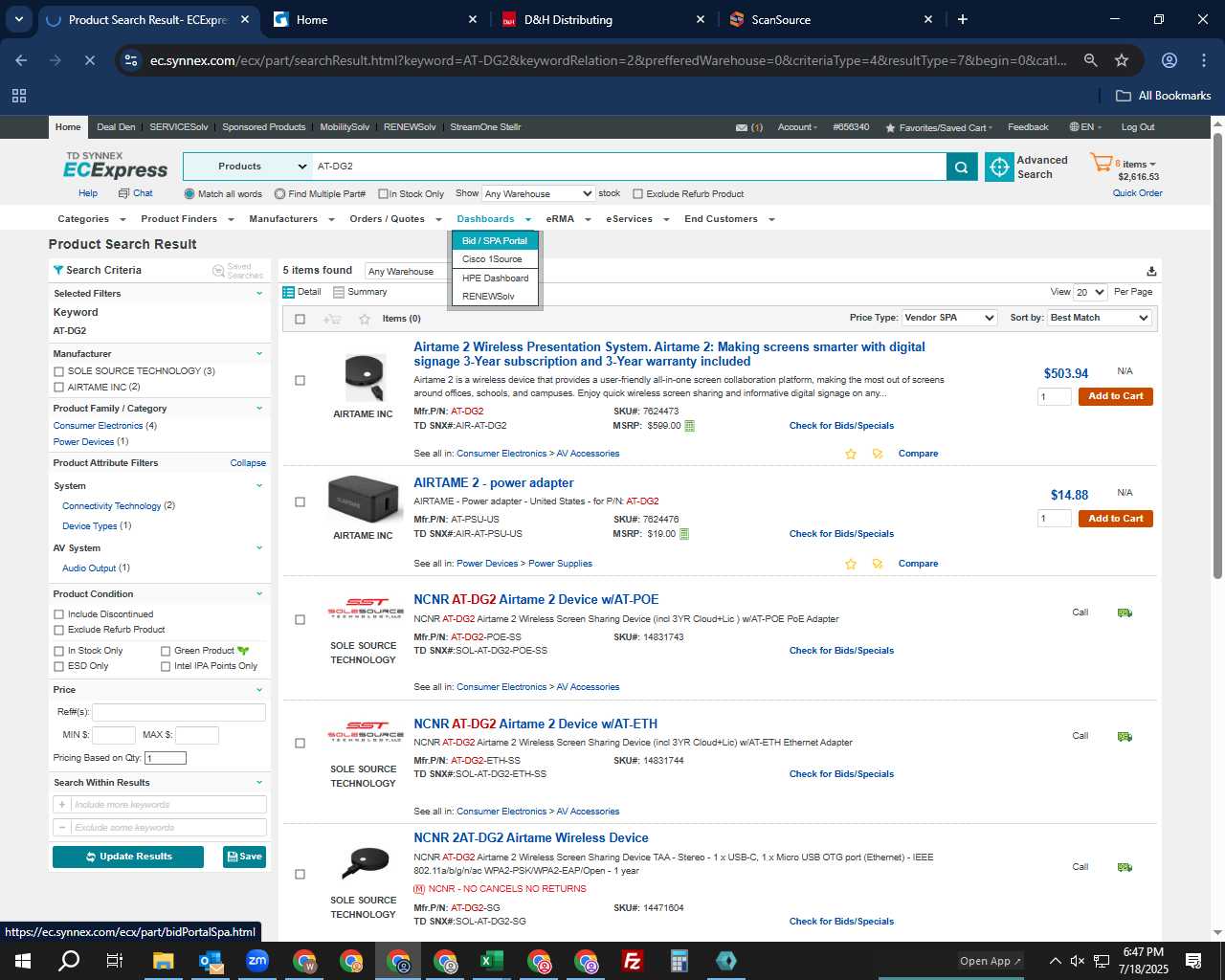Click MSRP price sheet icon for AT-PSU-US
Screen dimensions: 1225x980
pyautogui.click(x=684, y=534)
